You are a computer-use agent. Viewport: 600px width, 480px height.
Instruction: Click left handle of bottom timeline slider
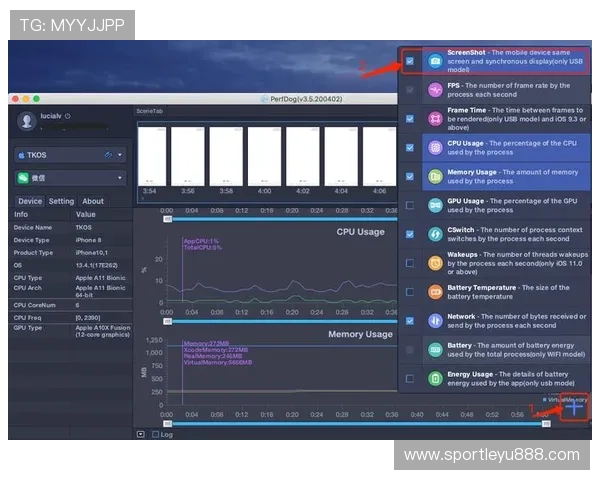pos(168,424)
